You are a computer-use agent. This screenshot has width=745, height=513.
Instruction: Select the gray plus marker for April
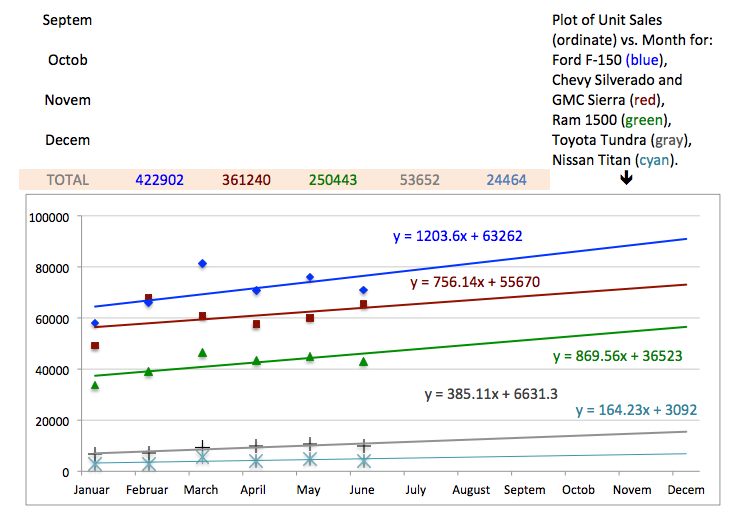256,446
